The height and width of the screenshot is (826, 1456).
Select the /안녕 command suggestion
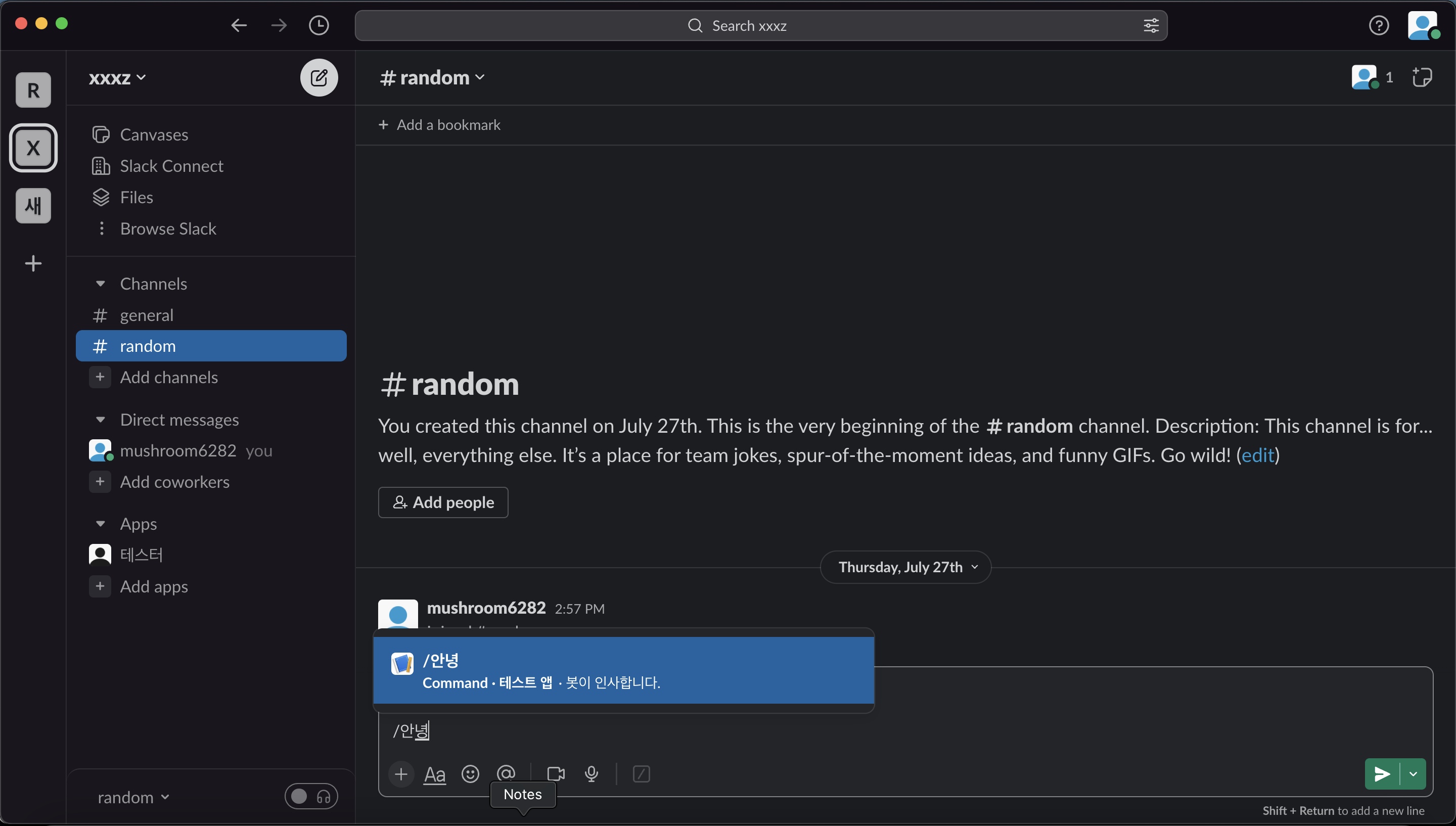point(623,670)
